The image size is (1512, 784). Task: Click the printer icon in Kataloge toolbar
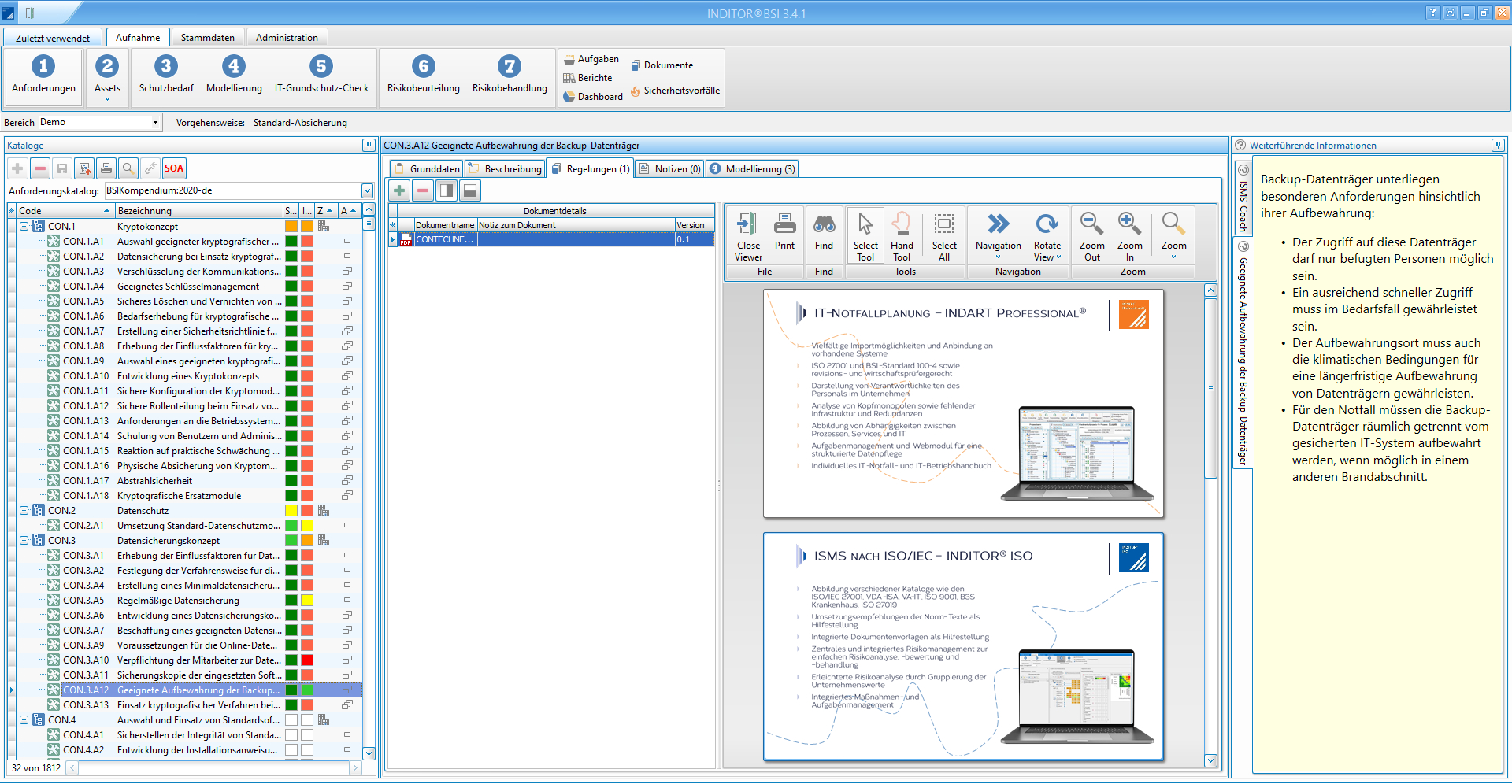pos(106,168)
